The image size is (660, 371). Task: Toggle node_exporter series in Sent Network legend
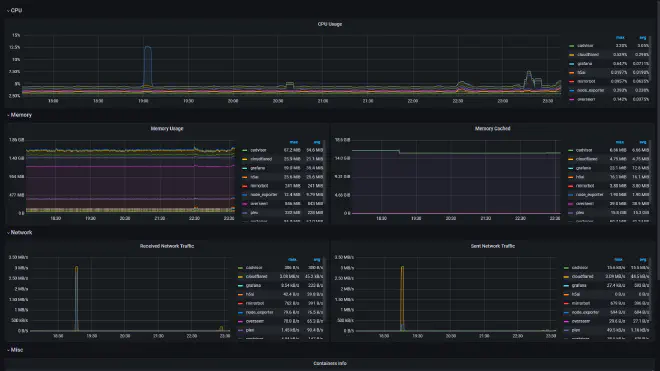pos(585,312)
